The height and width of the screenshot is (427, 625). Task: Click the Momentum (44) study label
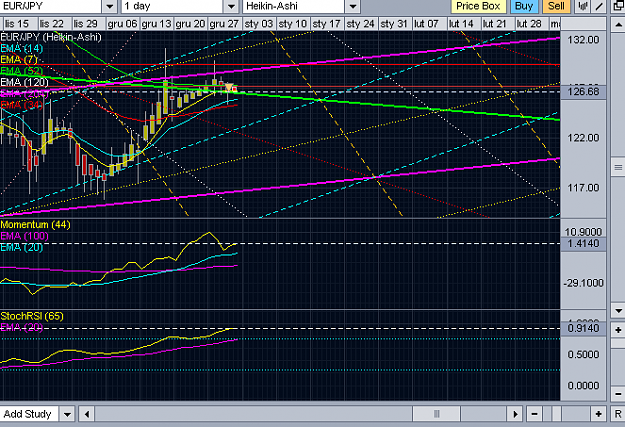click(35, 224)
